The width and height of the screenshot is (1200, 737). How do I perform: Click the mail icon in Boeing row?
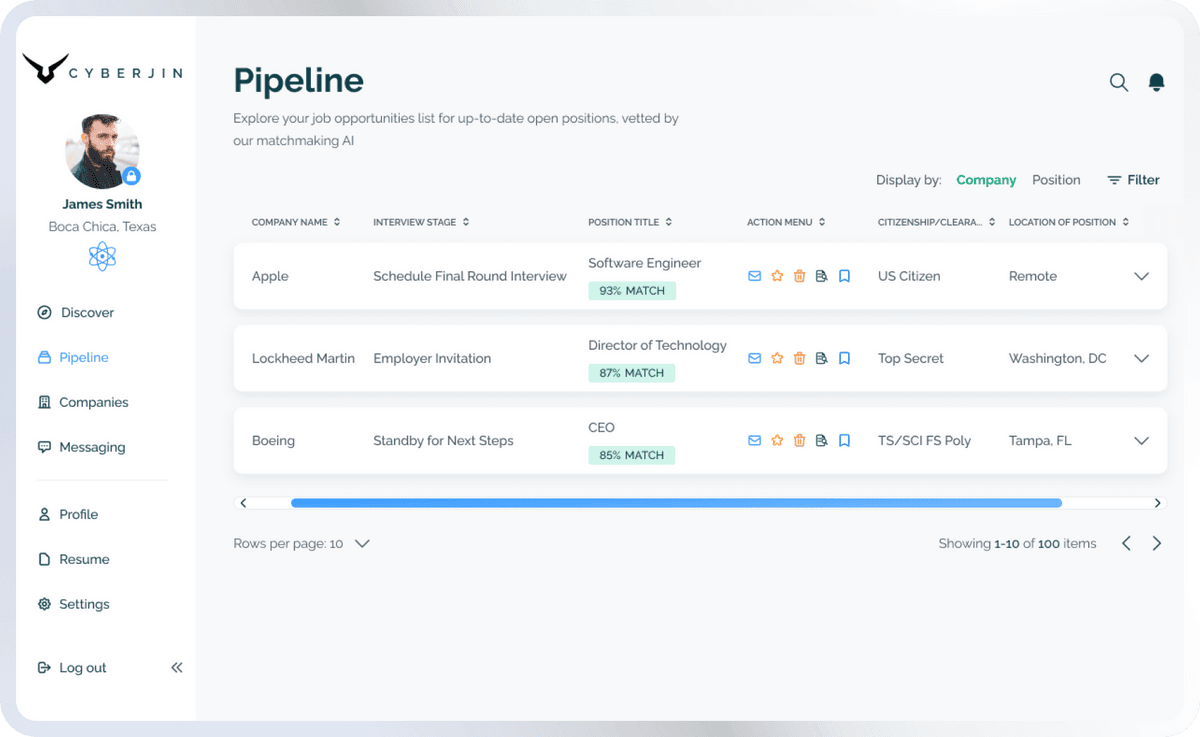(x=755, y=440)
